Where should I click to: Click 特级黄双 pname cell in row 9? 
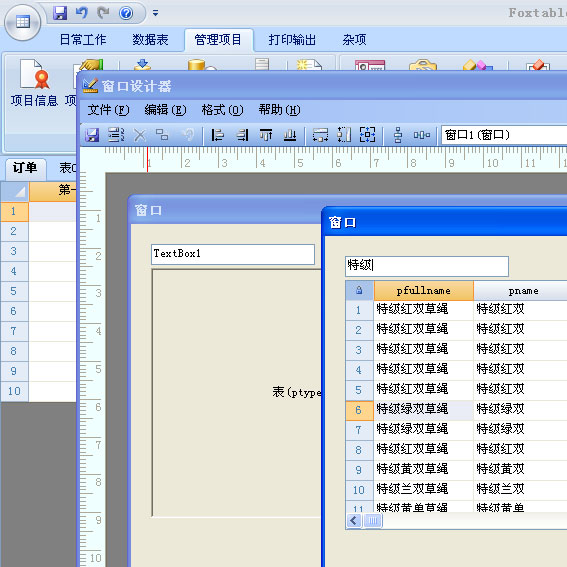521,470
